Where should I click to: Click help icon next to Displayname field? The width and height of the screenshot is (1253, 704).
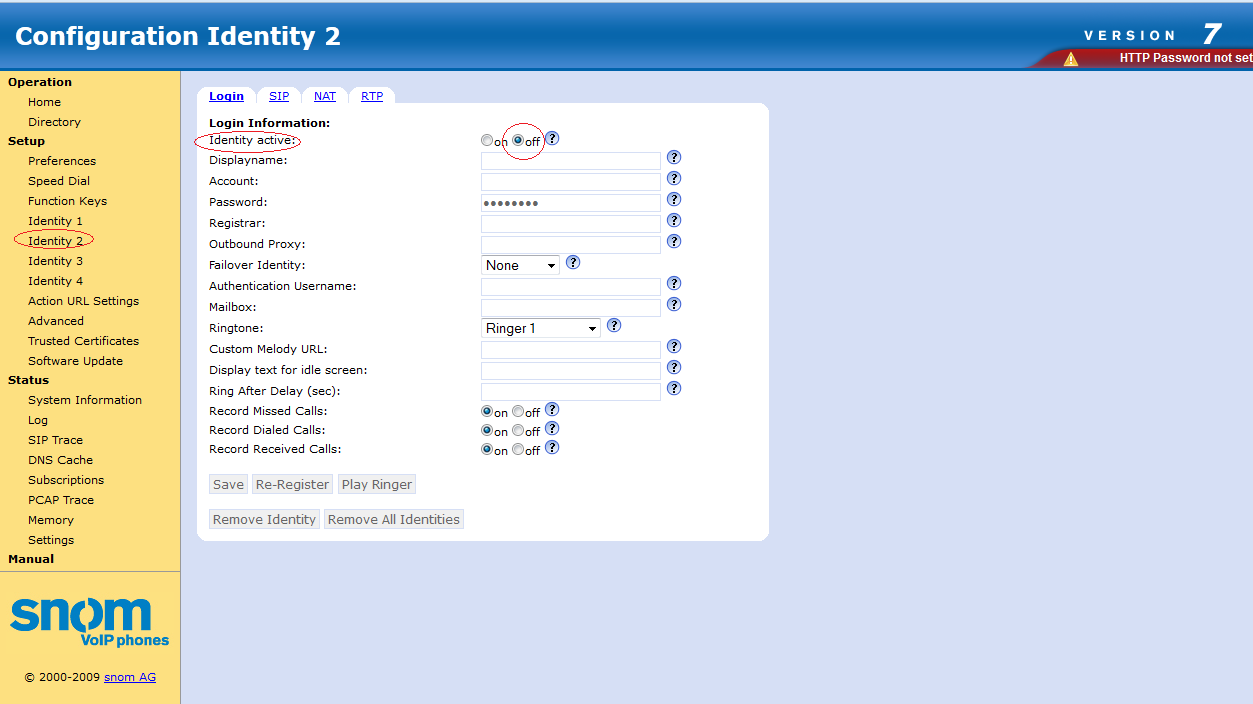point(674,158)
